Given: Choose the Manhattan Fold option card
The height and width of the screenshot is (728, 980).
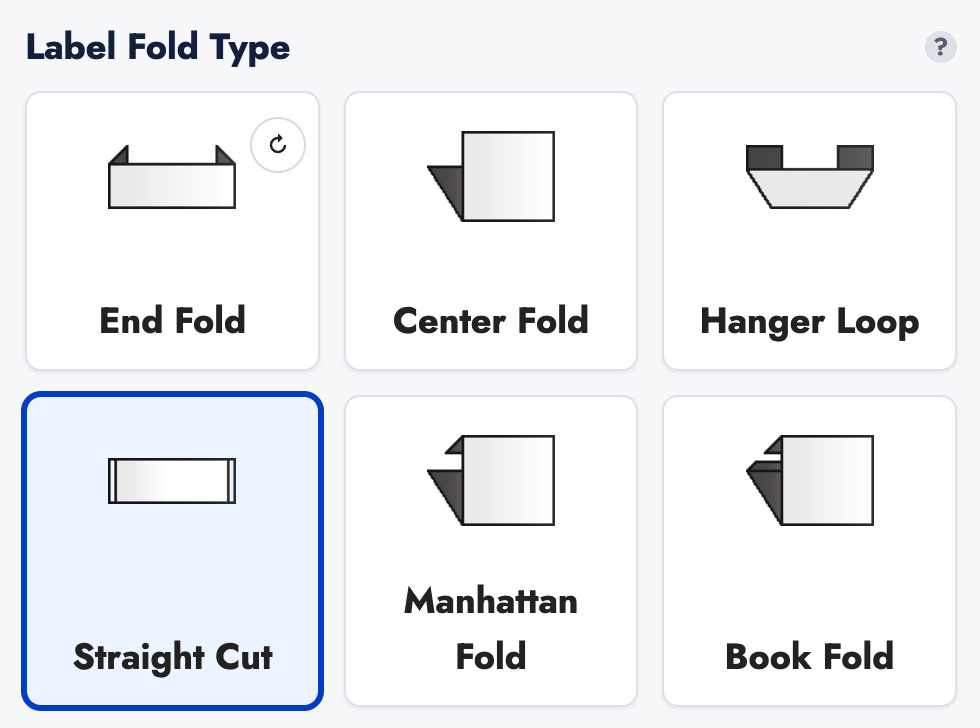Looking at the screenshot, I should click(x=491, y=560).
